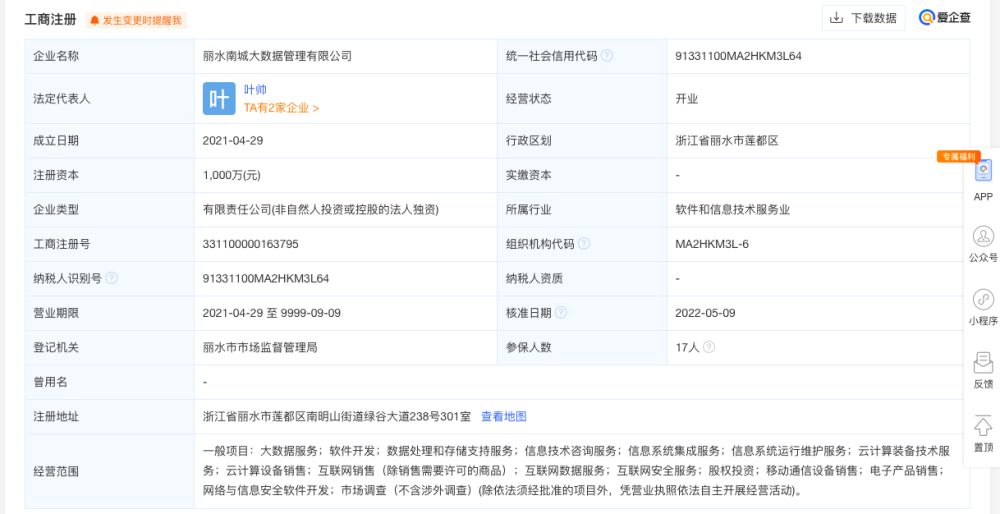Click help icon beside 纳税人识别号
Screen dimensions: 1000x514
[112, 278]
